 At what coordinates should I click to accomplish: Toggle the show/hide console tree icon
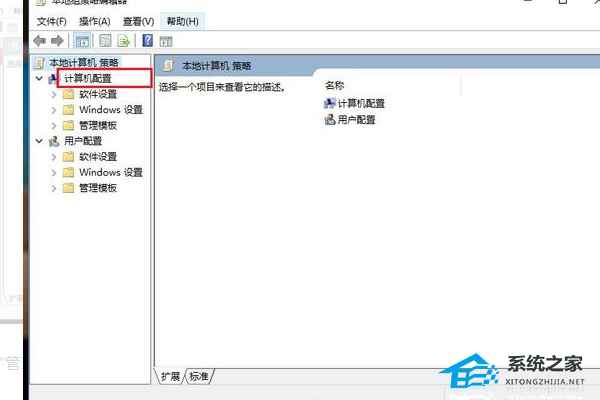coord(82,41)
